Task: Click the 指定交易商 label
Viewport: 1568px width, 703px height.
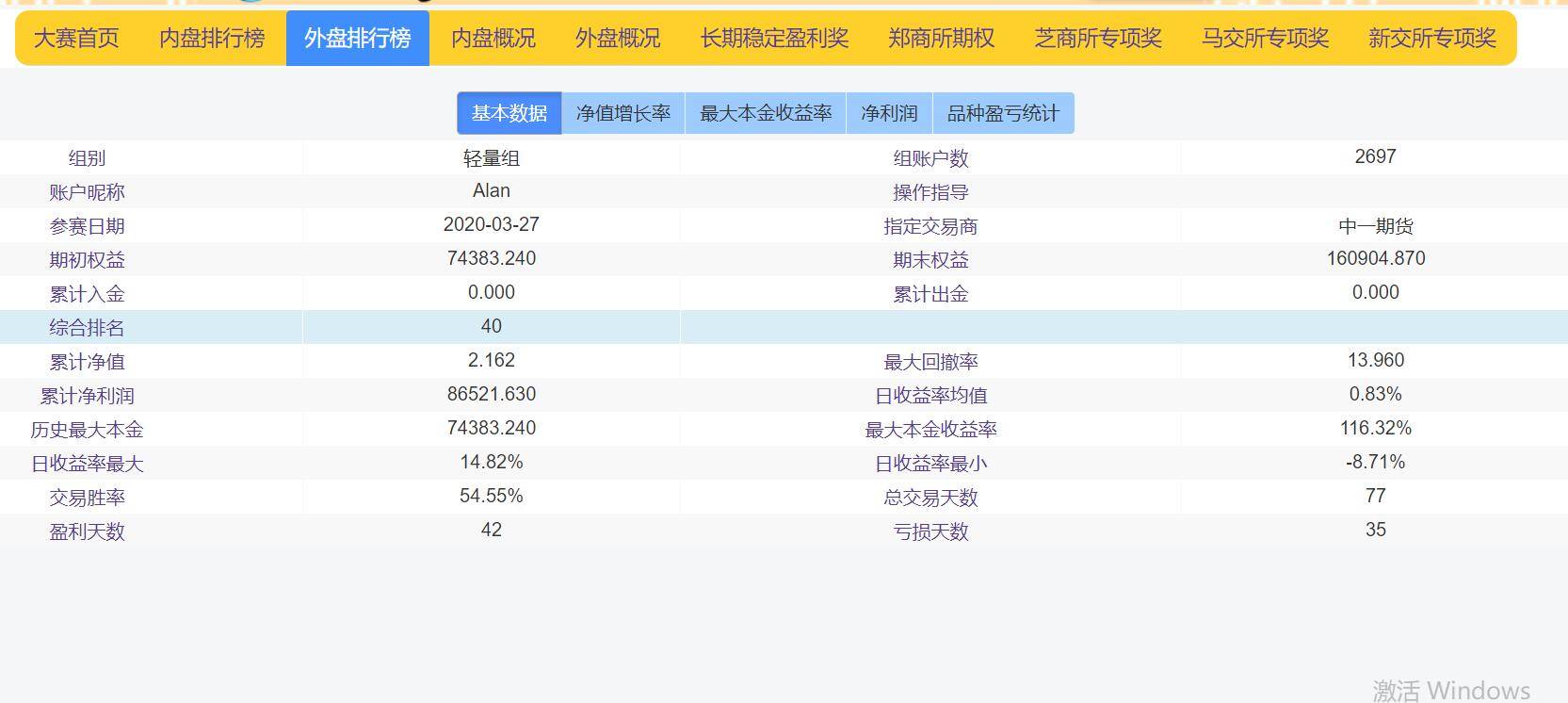Action: tap(930, 226)
